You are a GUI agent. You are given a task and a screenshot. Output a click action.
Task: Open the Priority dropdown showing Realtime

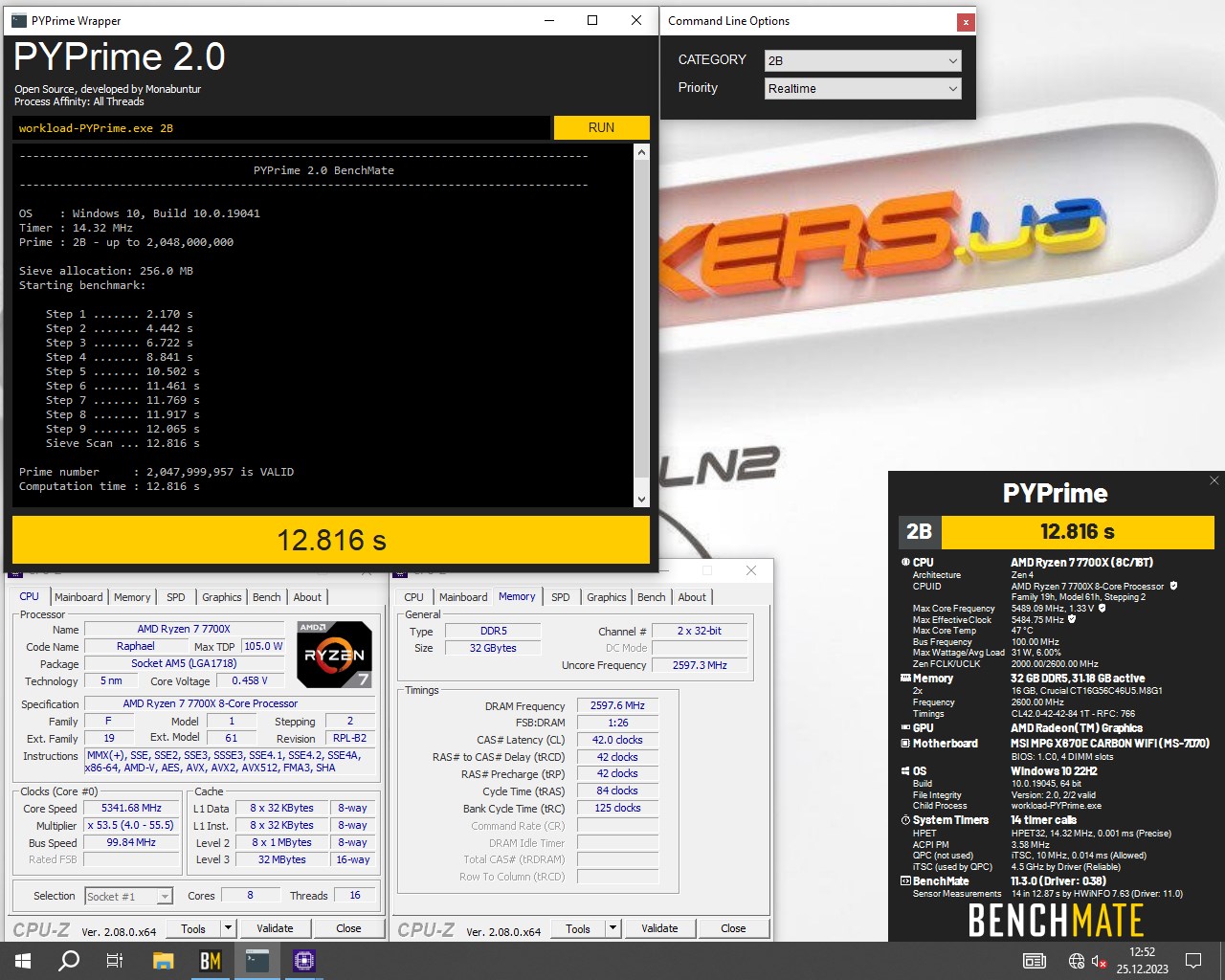pos(862,88)
